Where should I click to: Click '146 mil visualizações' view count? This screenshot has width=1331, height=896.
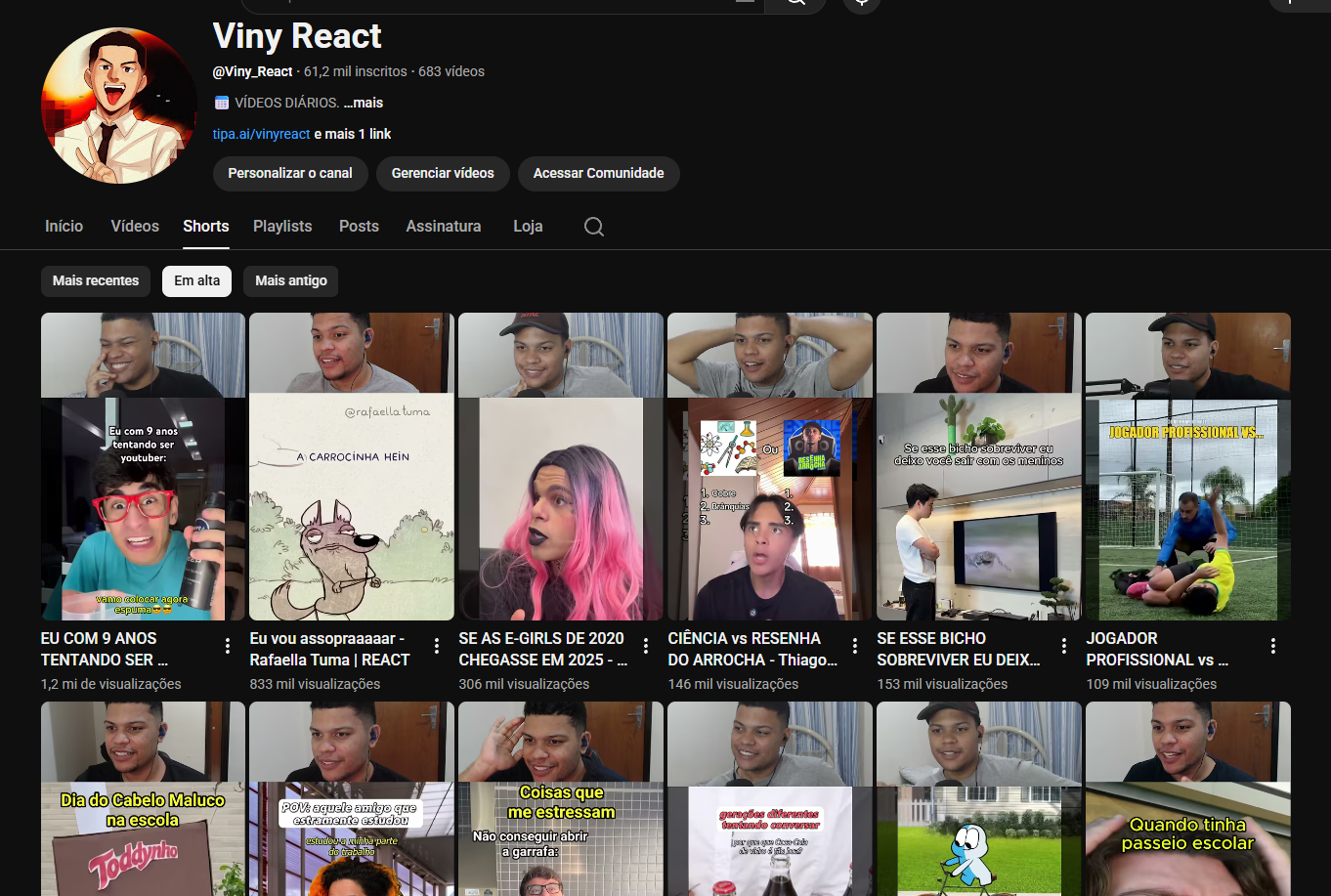pyautogui.click(x=734, y=684)
